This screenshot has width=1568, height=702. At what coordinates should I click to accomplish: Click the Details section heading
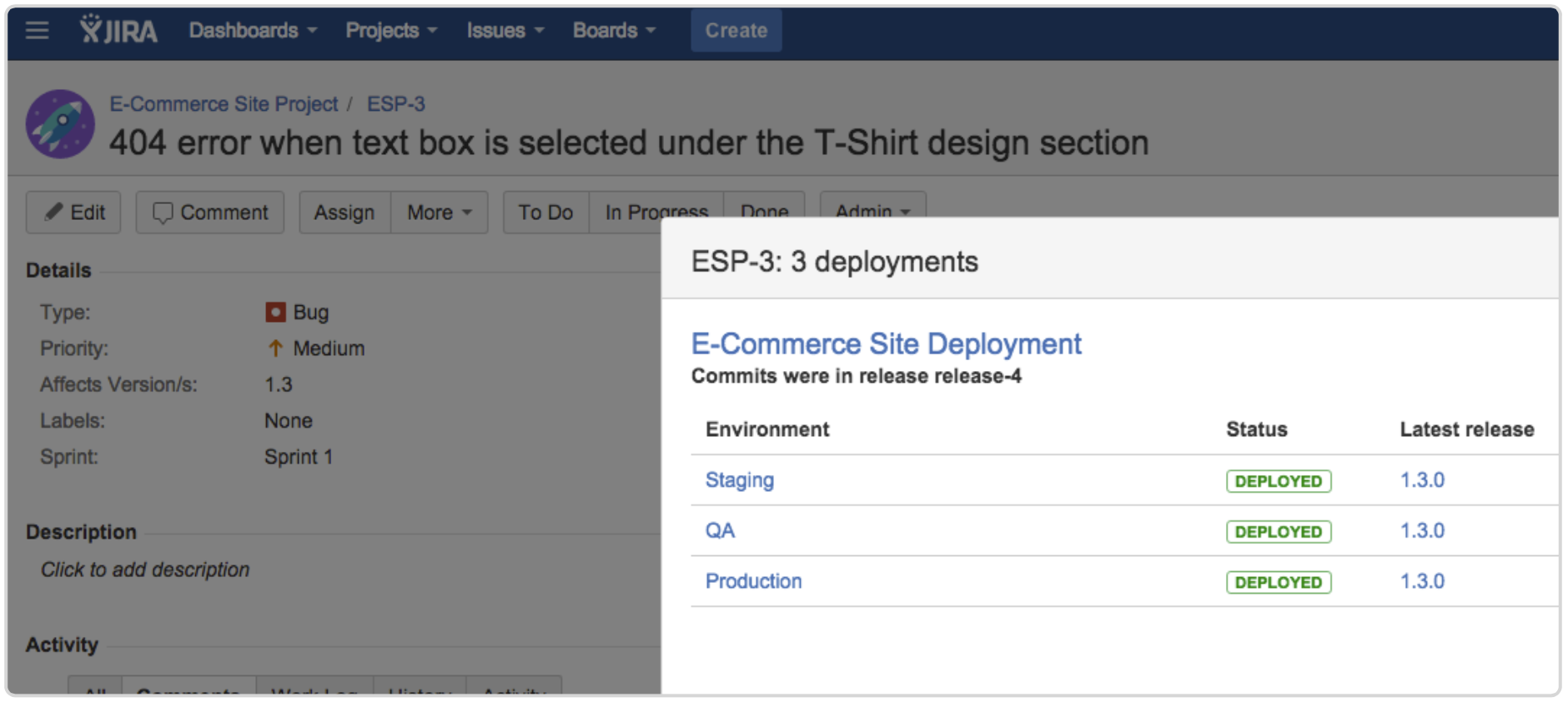(58, 270)
